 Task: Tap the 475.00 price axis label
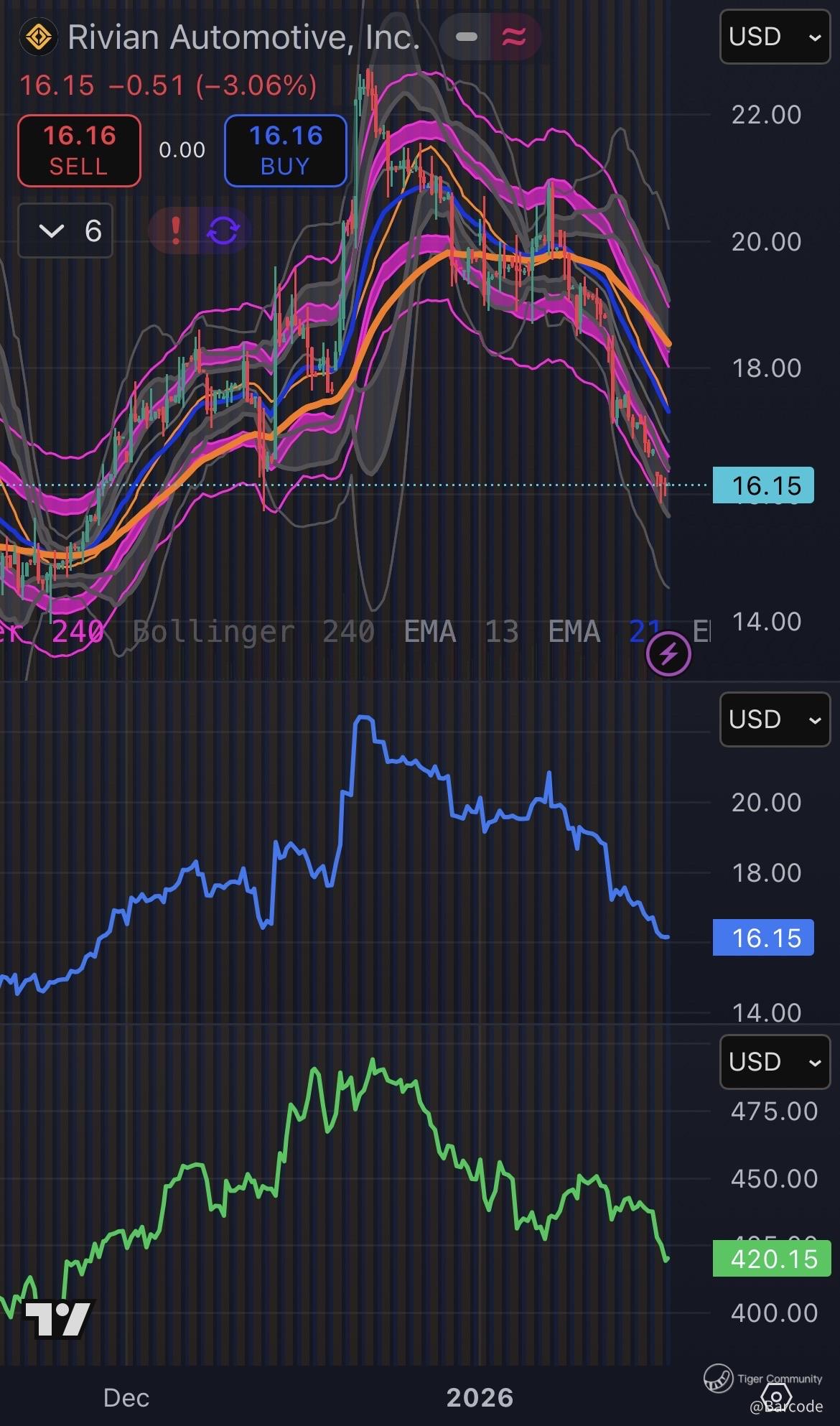point(774,1112)
